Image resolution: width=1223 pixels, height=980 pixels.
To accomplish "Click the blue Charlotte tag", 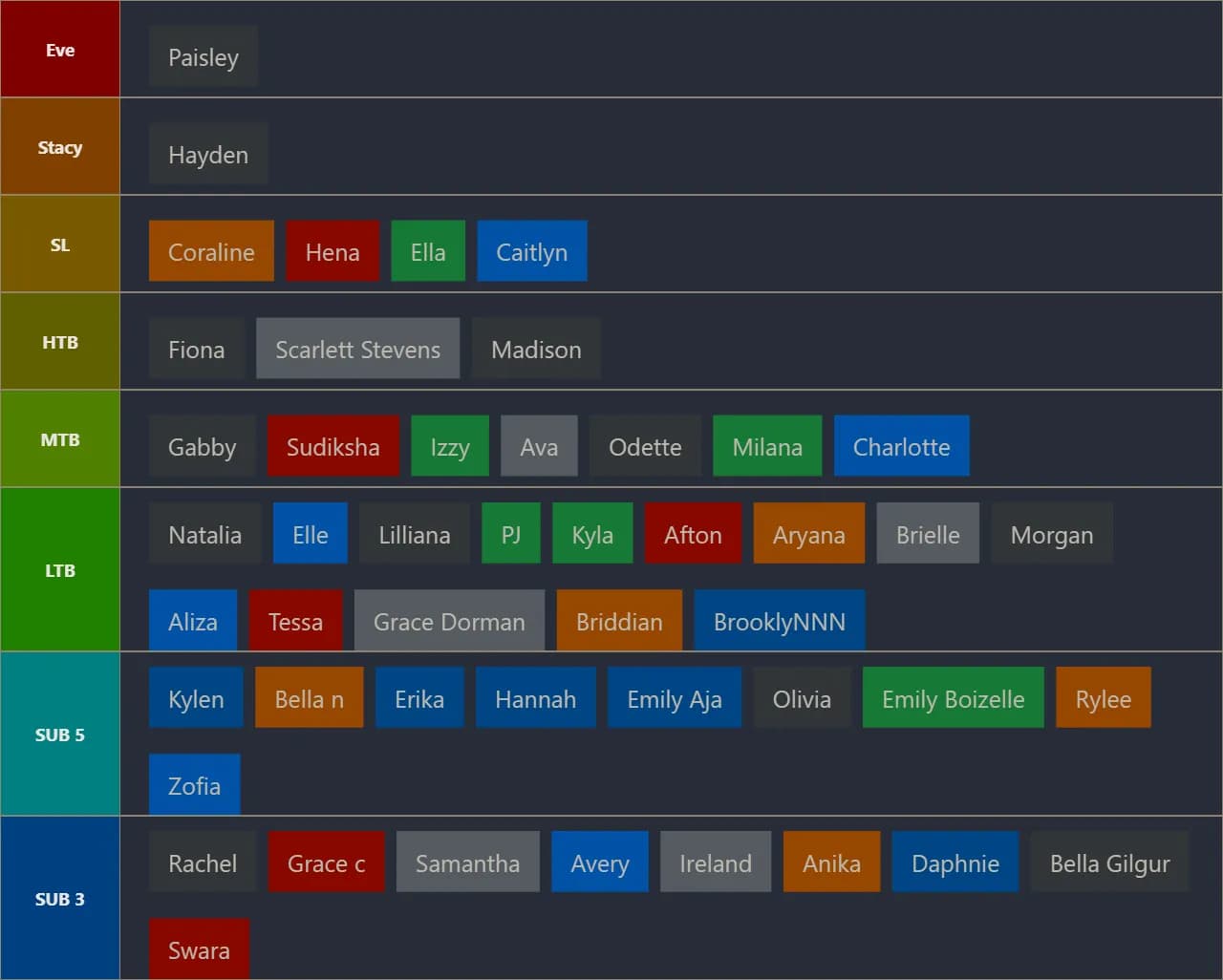I will pos(901,447).
